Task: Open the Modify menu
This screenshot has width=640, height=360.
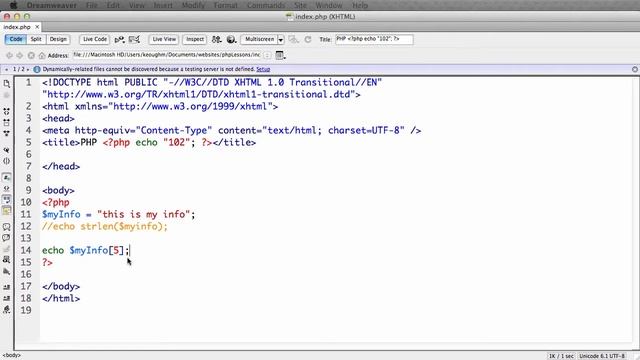Action: (193, 5)
